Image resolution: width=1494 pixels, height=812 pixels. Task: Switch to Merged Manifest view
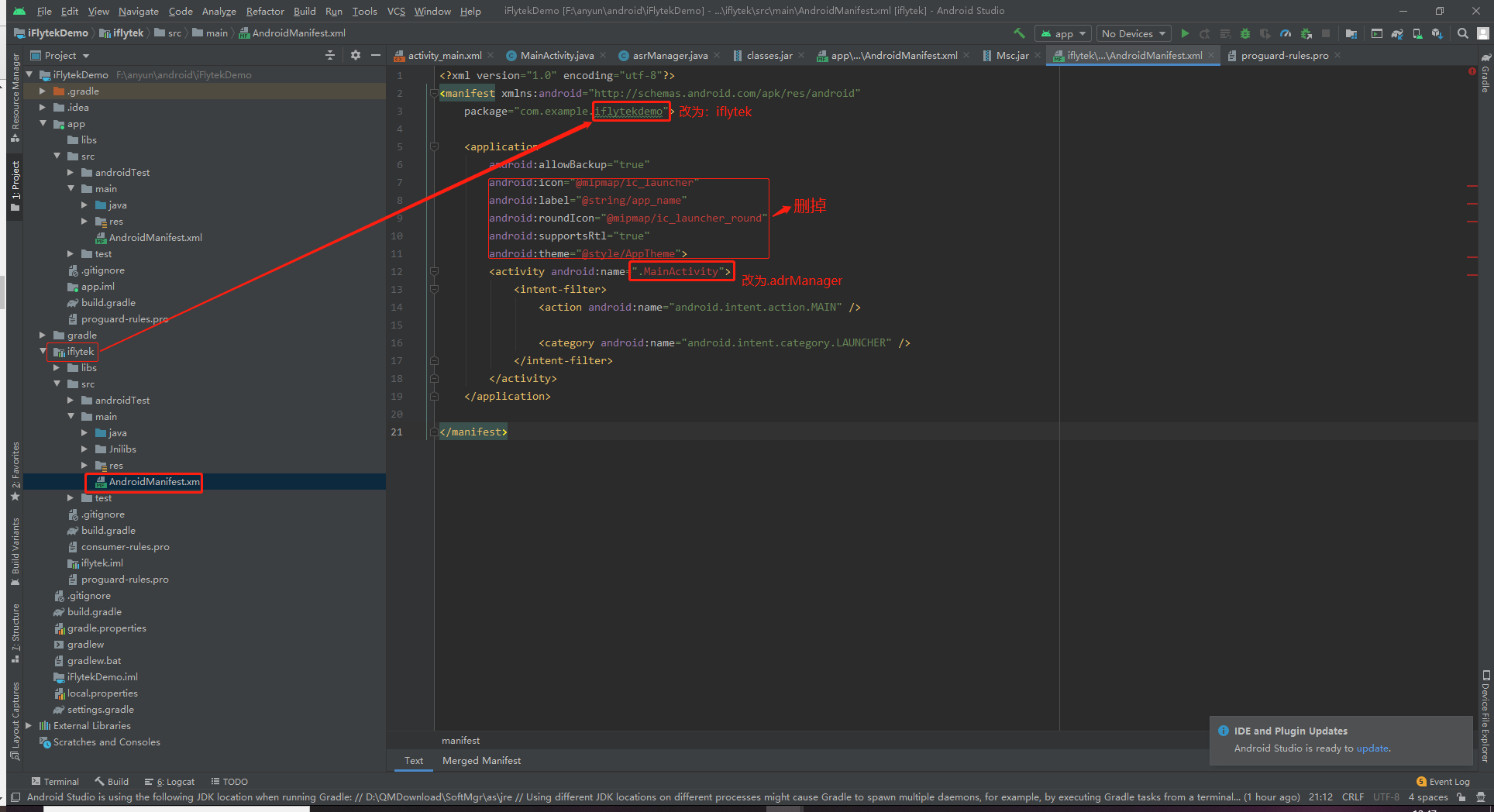tap(481, 760)
